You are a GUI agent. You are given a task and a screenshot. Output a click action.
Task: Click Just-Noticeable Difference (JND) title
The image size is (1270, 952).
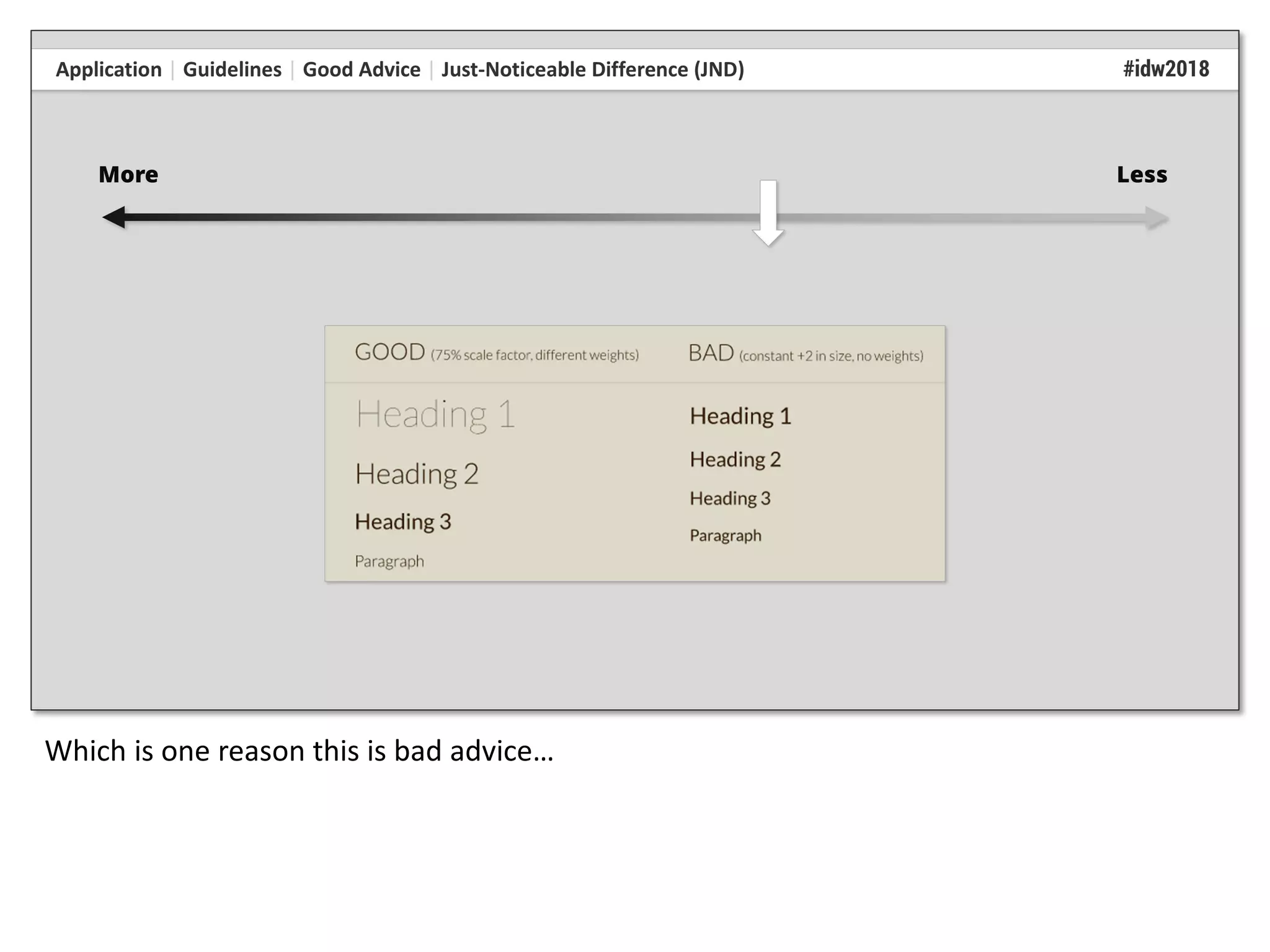(593, 69)
